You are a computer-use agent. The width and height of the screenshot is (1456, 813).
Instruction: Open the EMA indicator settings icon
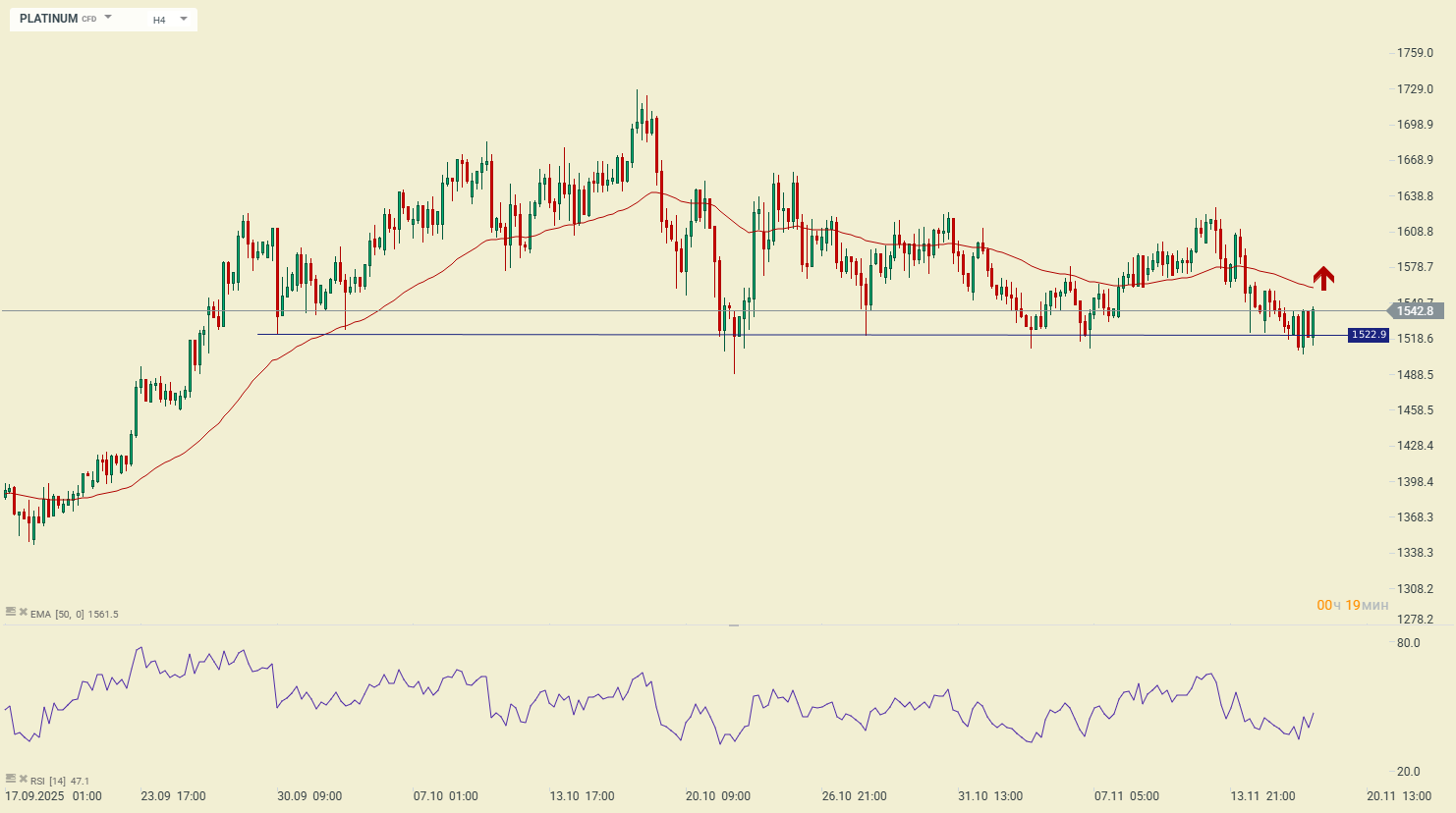[11, 612]
